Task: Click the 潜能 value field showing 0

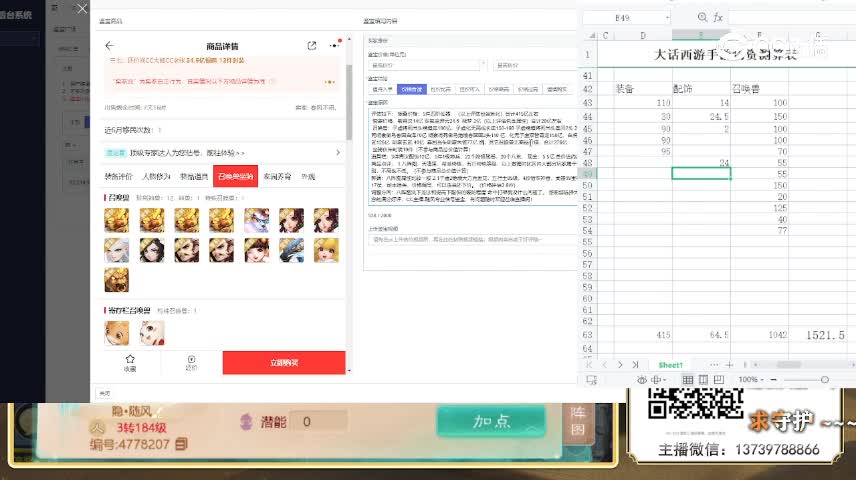Action: click(319, 422)
